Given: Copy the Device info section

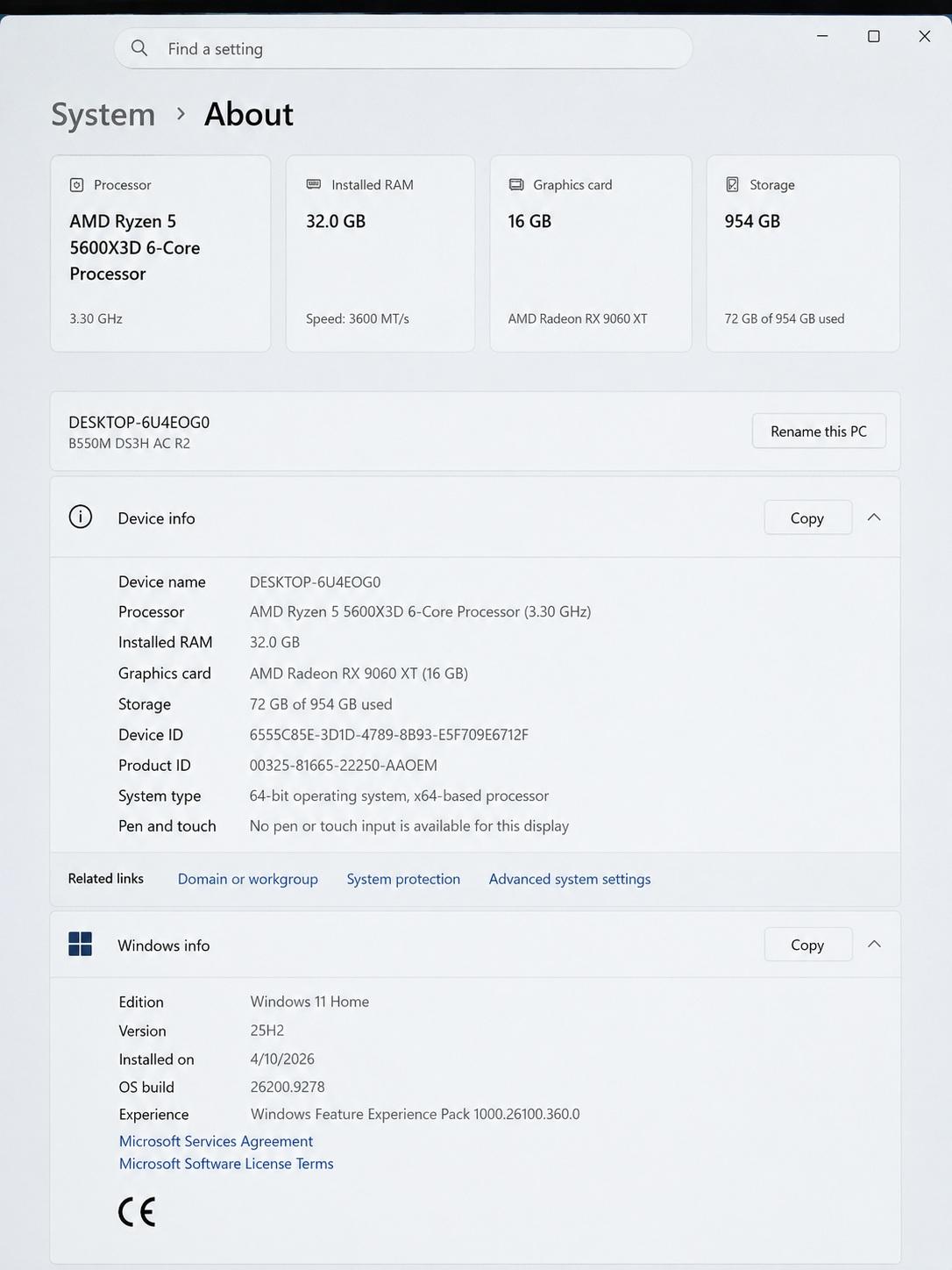Looking at the screenshot, I should [x=807, y=517].
